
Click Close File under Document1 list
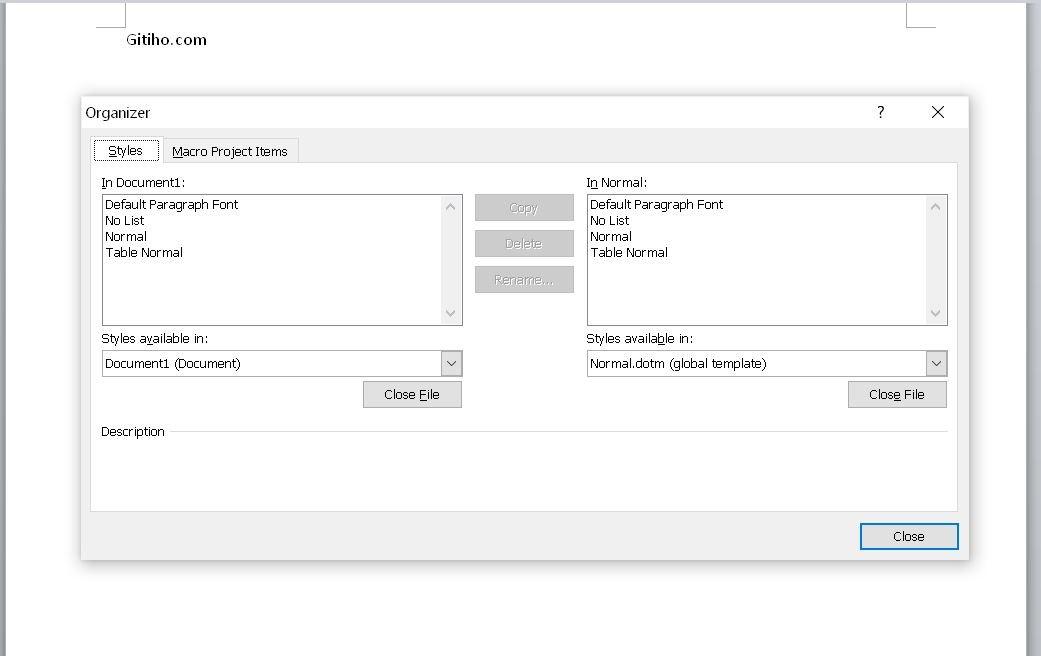412,394
